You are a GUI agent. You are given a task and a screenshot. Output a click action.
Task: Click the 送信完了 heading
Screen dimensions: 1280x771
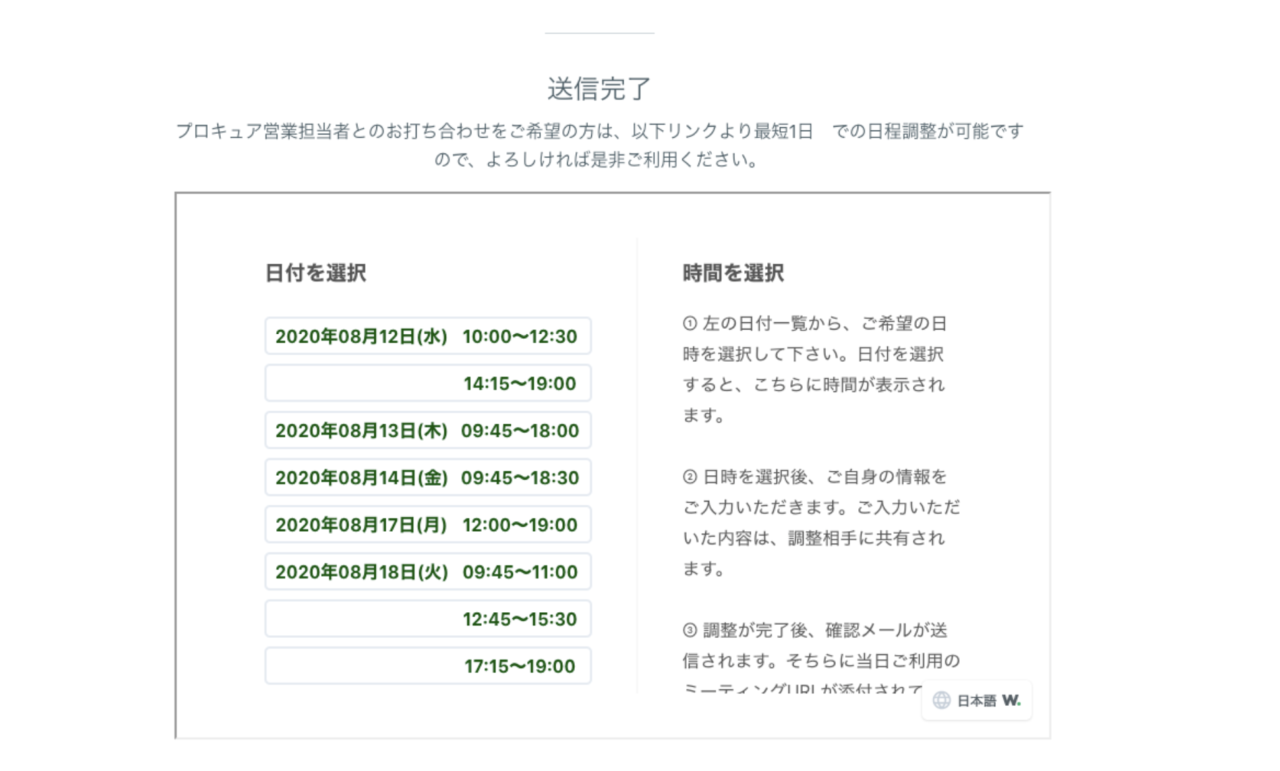(600, 88)
